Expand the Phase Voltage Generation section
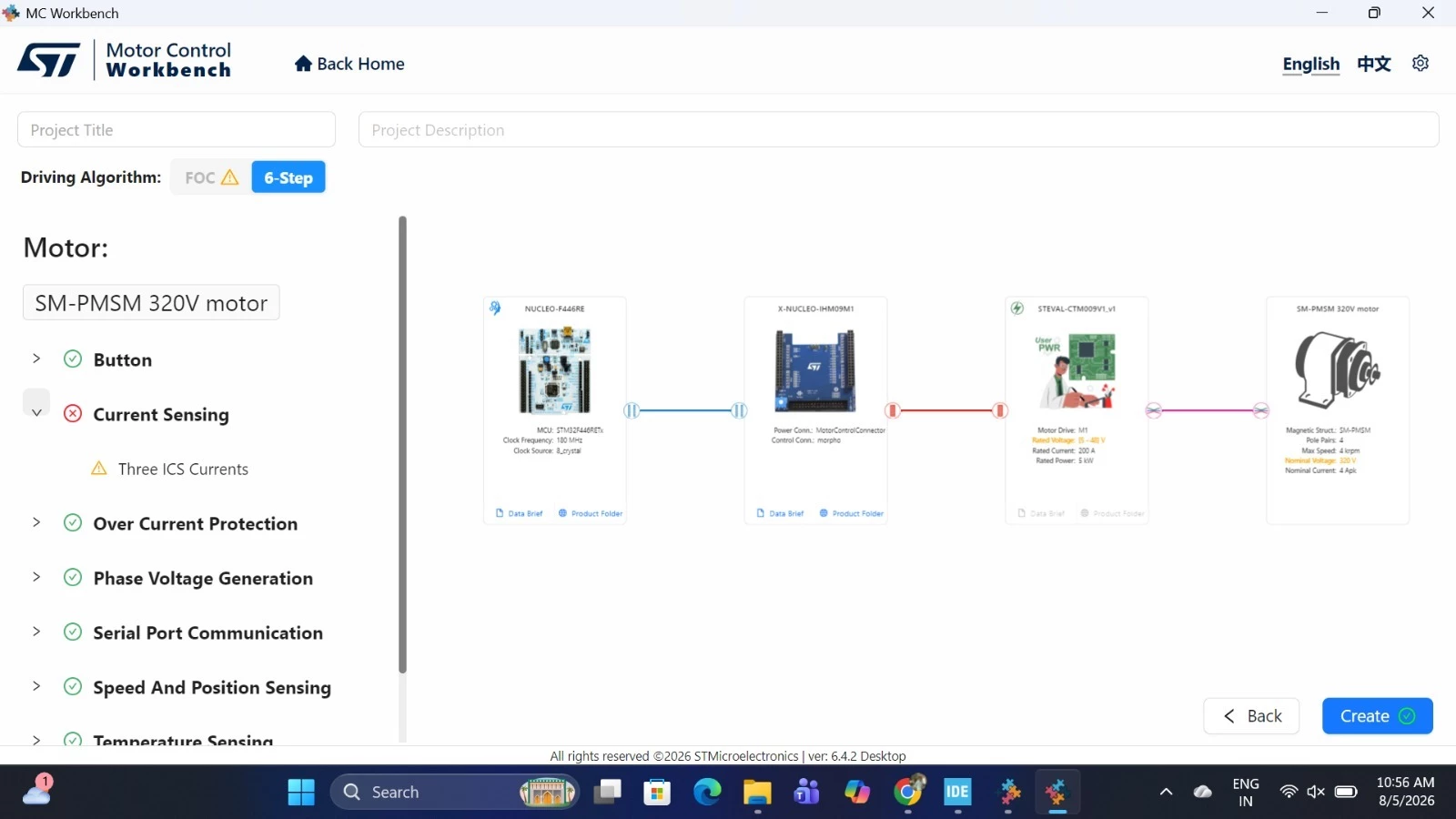 [x=36, y=577]
